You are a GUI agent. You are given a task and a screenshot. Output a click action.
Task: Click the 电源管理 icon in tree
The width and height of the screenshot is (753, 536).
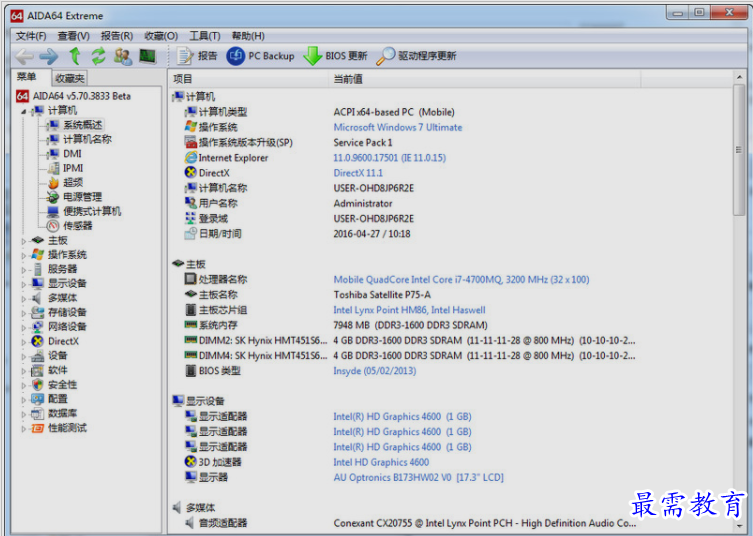coord(53,197)
